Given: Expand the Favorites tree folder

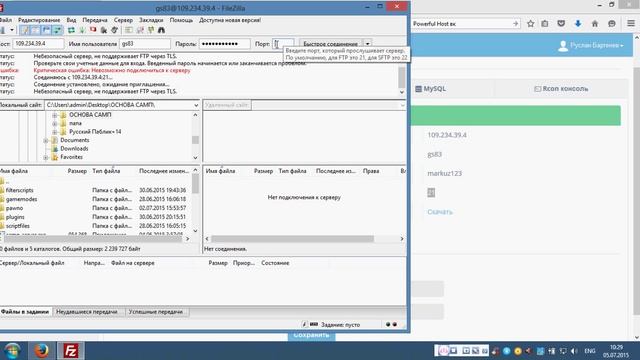Looking at the screenshot, I should (46, 157).
